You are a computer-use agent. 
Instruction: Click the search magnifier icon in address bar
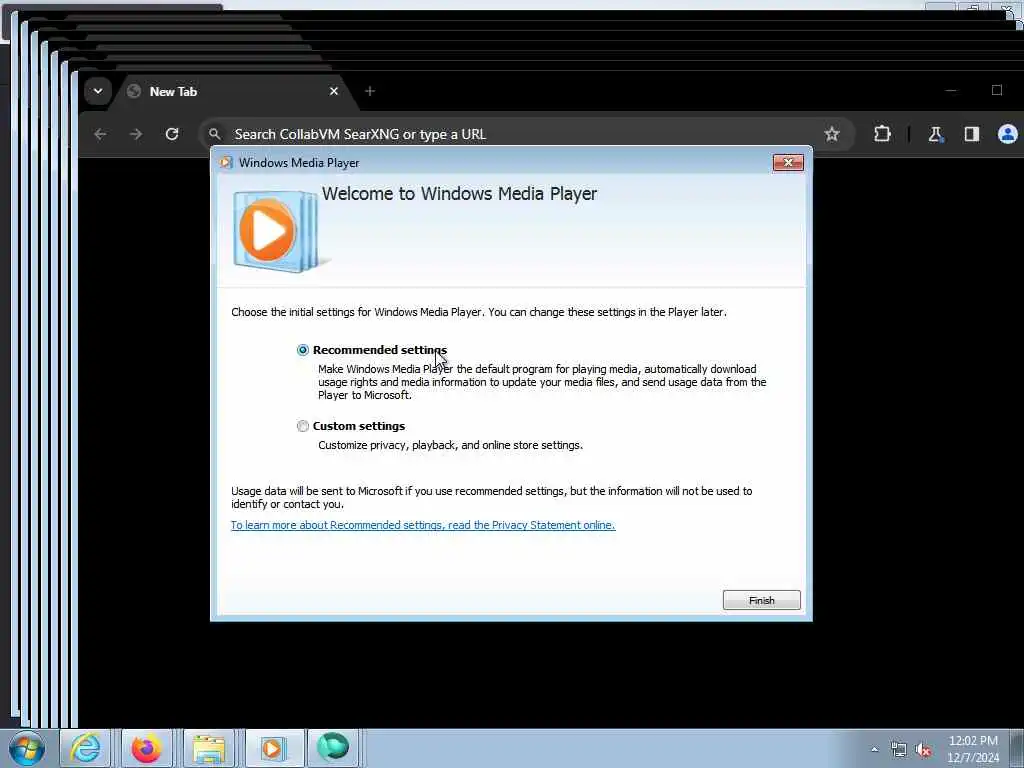coord(215,135)
